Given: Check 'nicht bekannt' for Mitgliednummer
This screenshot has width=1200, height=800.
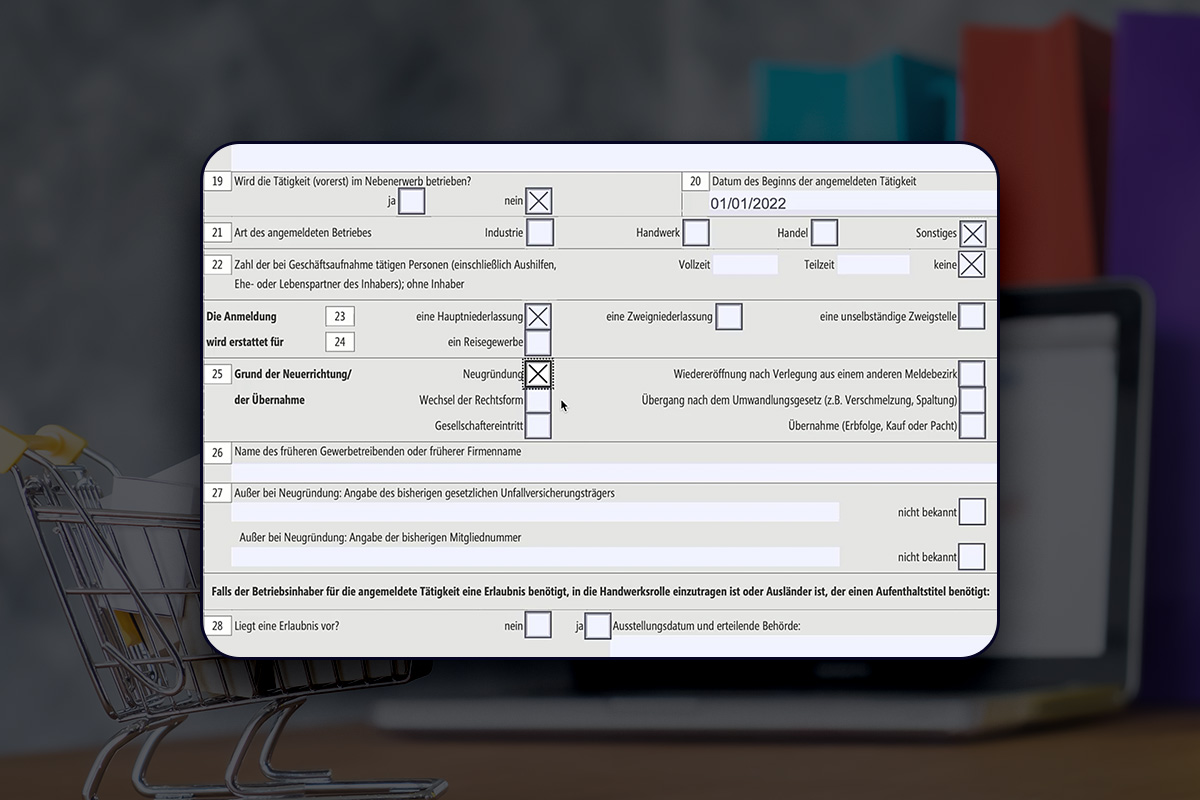Looking at the screenshot, I should (971, 556).
